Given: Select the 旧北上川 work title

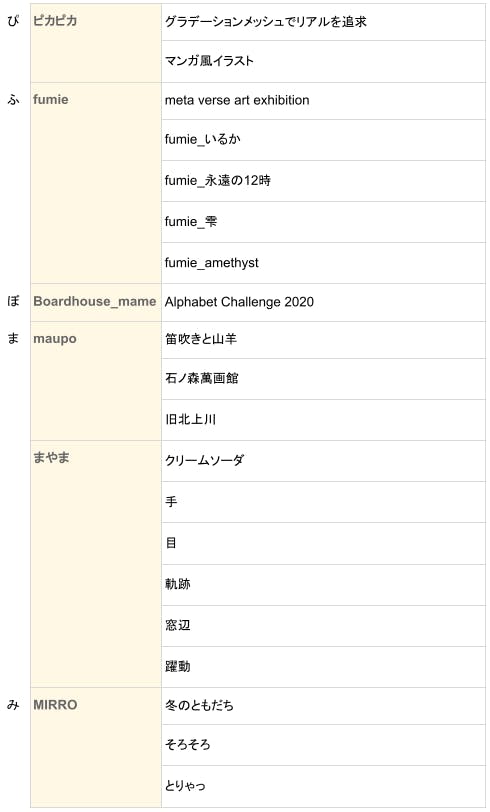Looking at the screenshot, I should point(190,419).
